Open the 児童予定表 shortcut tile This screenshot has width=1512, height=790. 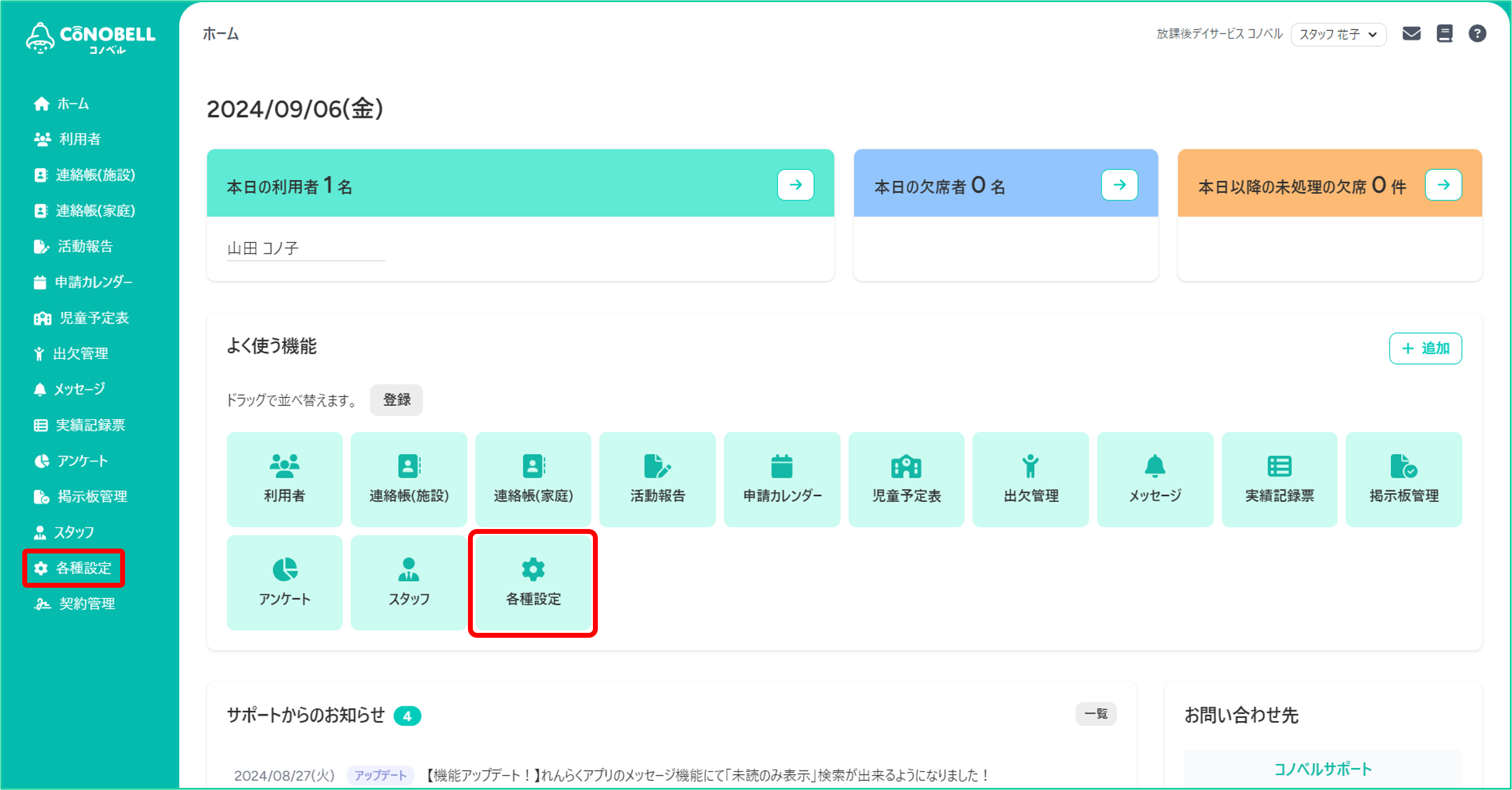[x=906, y=480]
